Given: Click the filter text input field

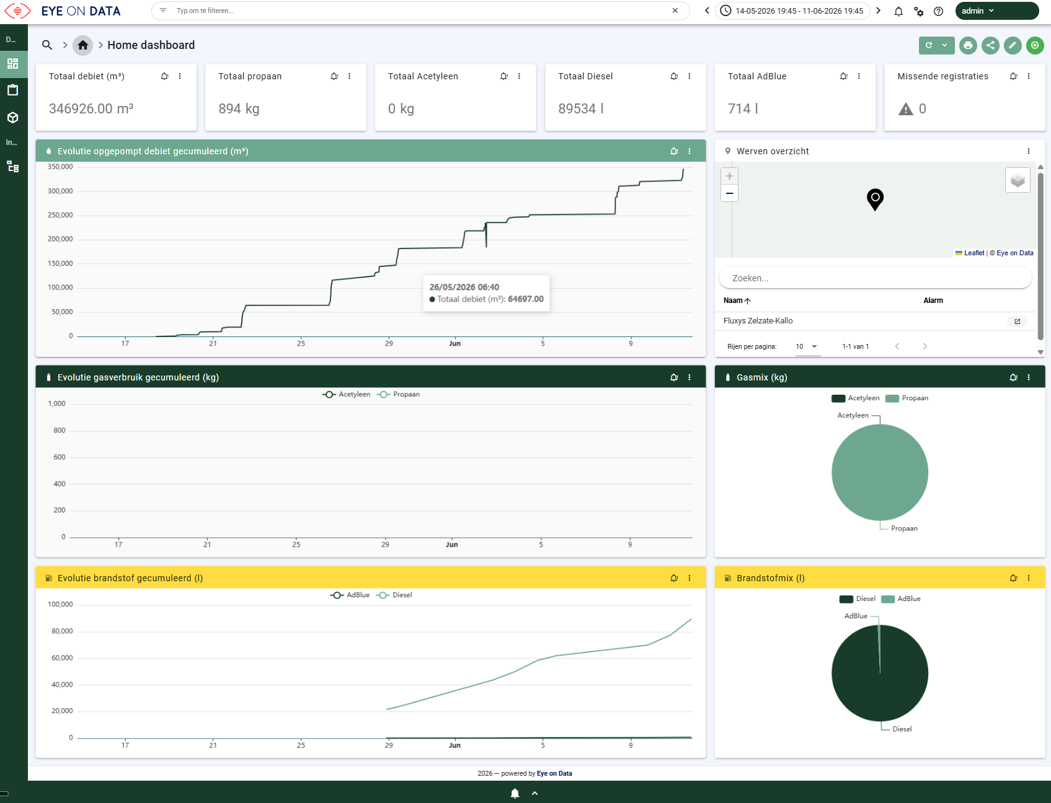Looking at the screenshot, I should tap(420, 11).
